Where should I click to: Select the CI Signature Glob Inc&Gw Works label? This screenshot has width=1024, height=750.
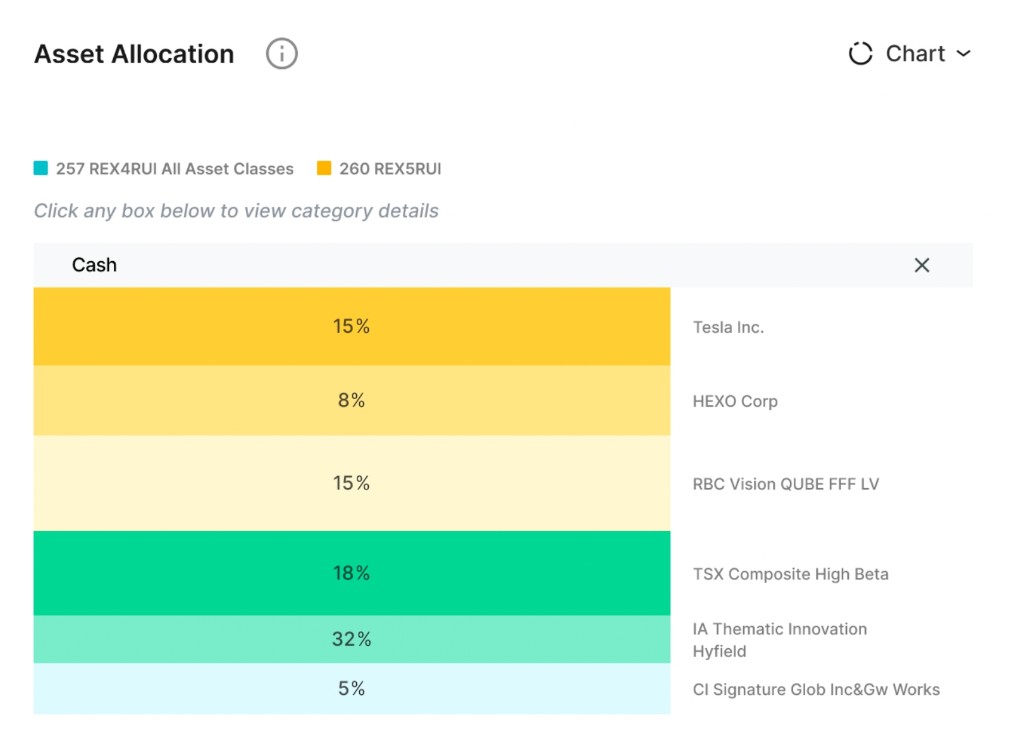click(x=816, y=690)
